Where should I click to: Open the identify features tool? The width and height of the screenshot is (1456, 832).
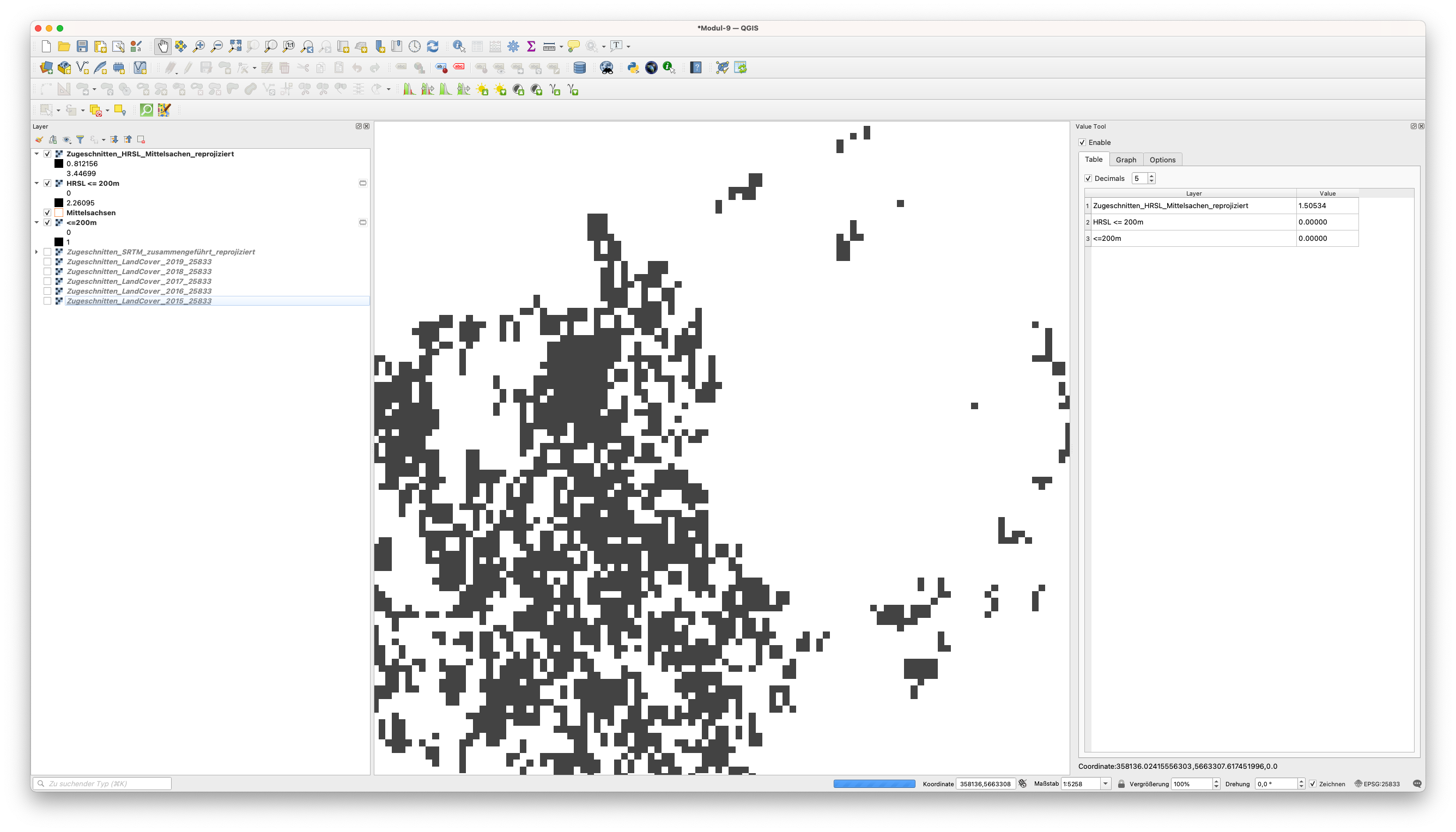click(459, 46)
